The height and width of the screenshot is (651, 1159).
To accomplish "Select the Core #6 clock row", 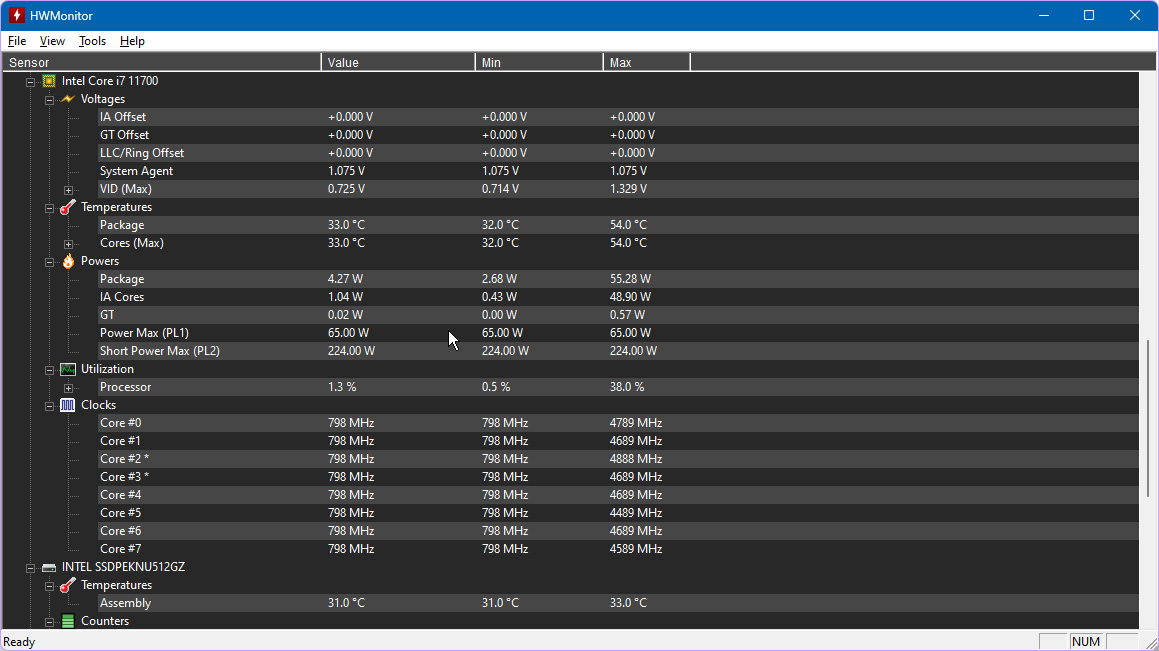I will point(619,531).
